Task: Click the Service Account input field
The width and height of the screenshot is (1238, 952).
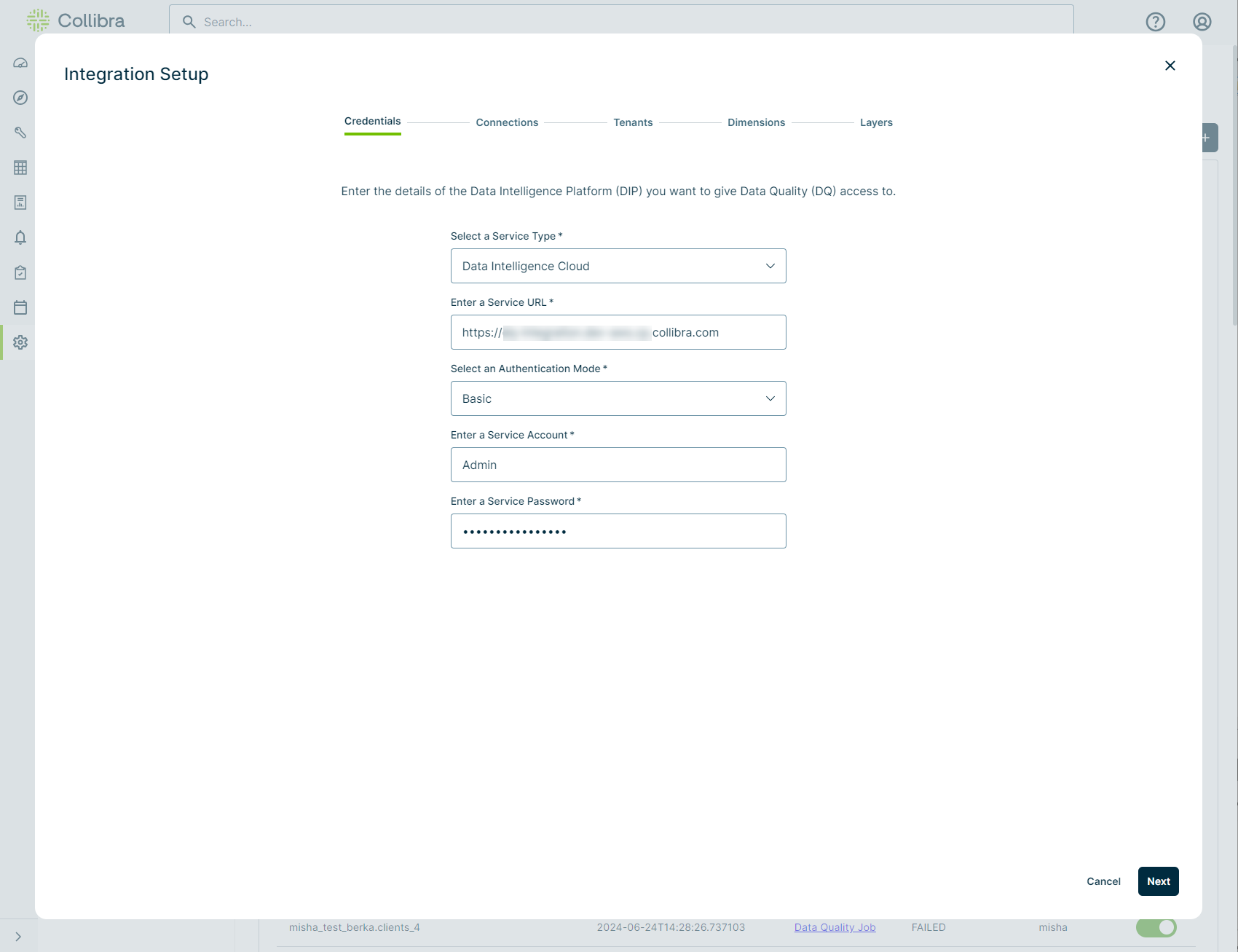Action: point(618,465)
